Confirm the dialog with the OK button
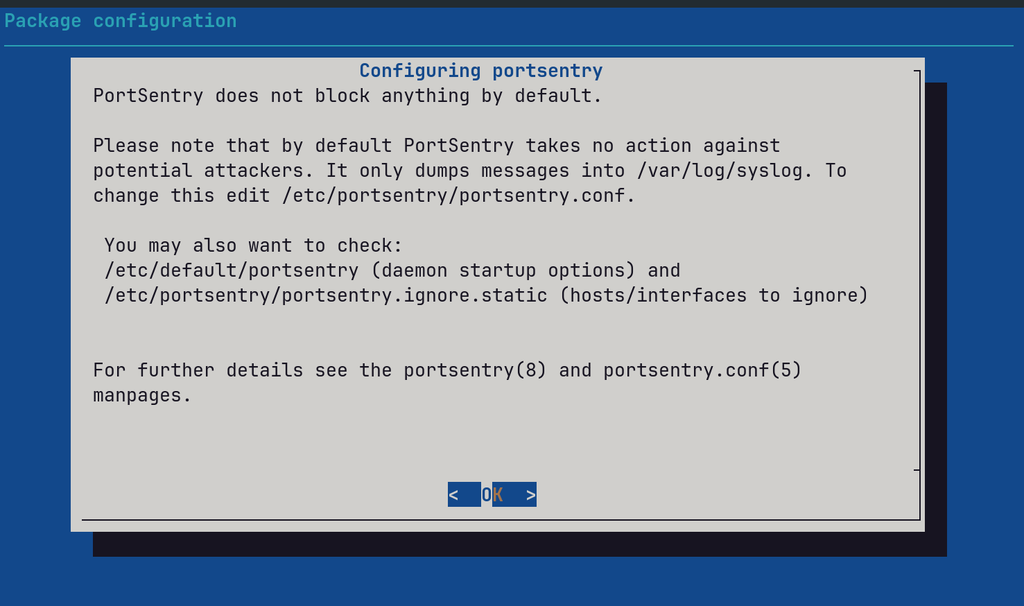 click(x=492, y=495)
